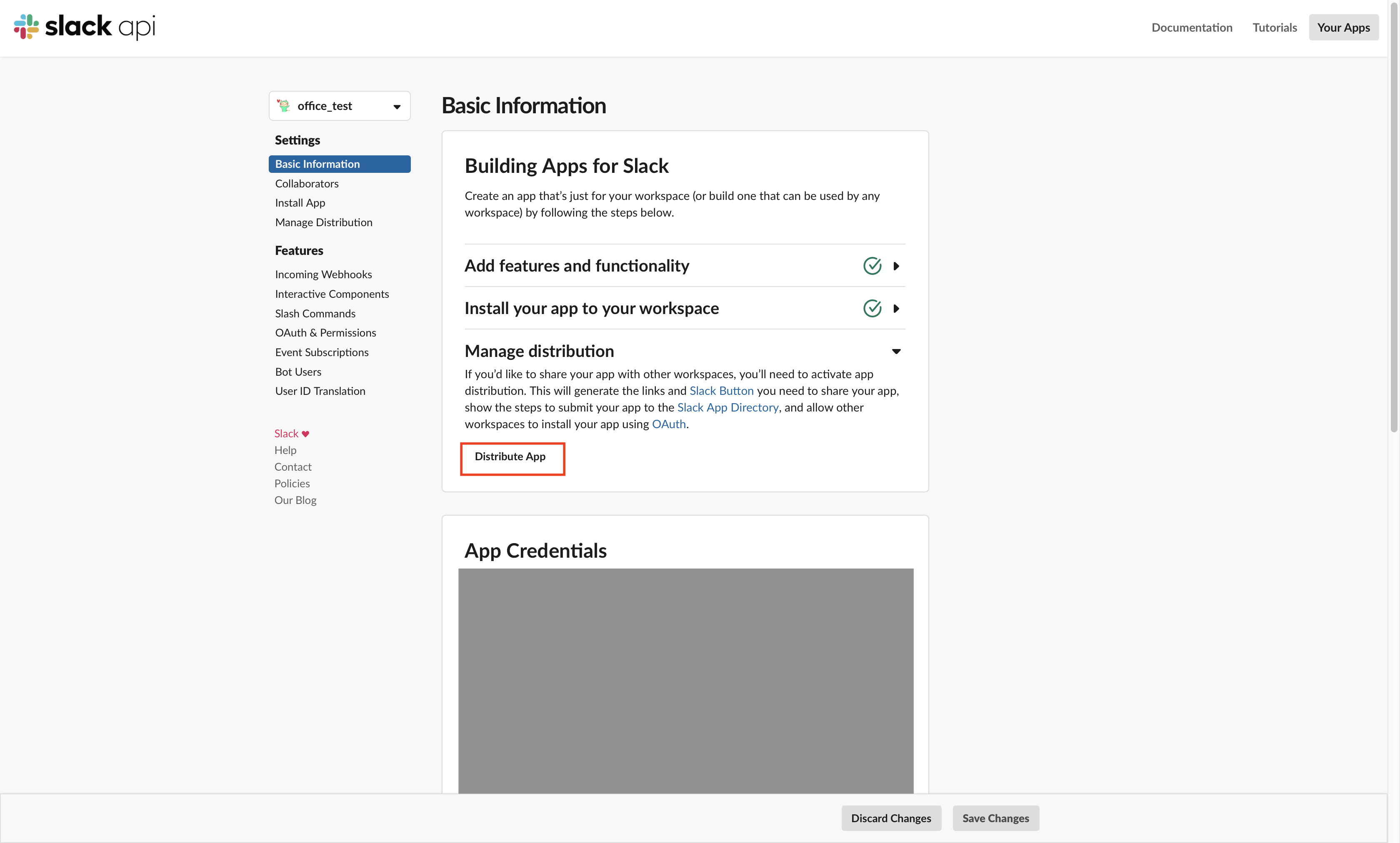The width and height of the screenshot is (1400, 843).
Task: Click the green checkmark beside Add features
Action: tap(872, 266)
